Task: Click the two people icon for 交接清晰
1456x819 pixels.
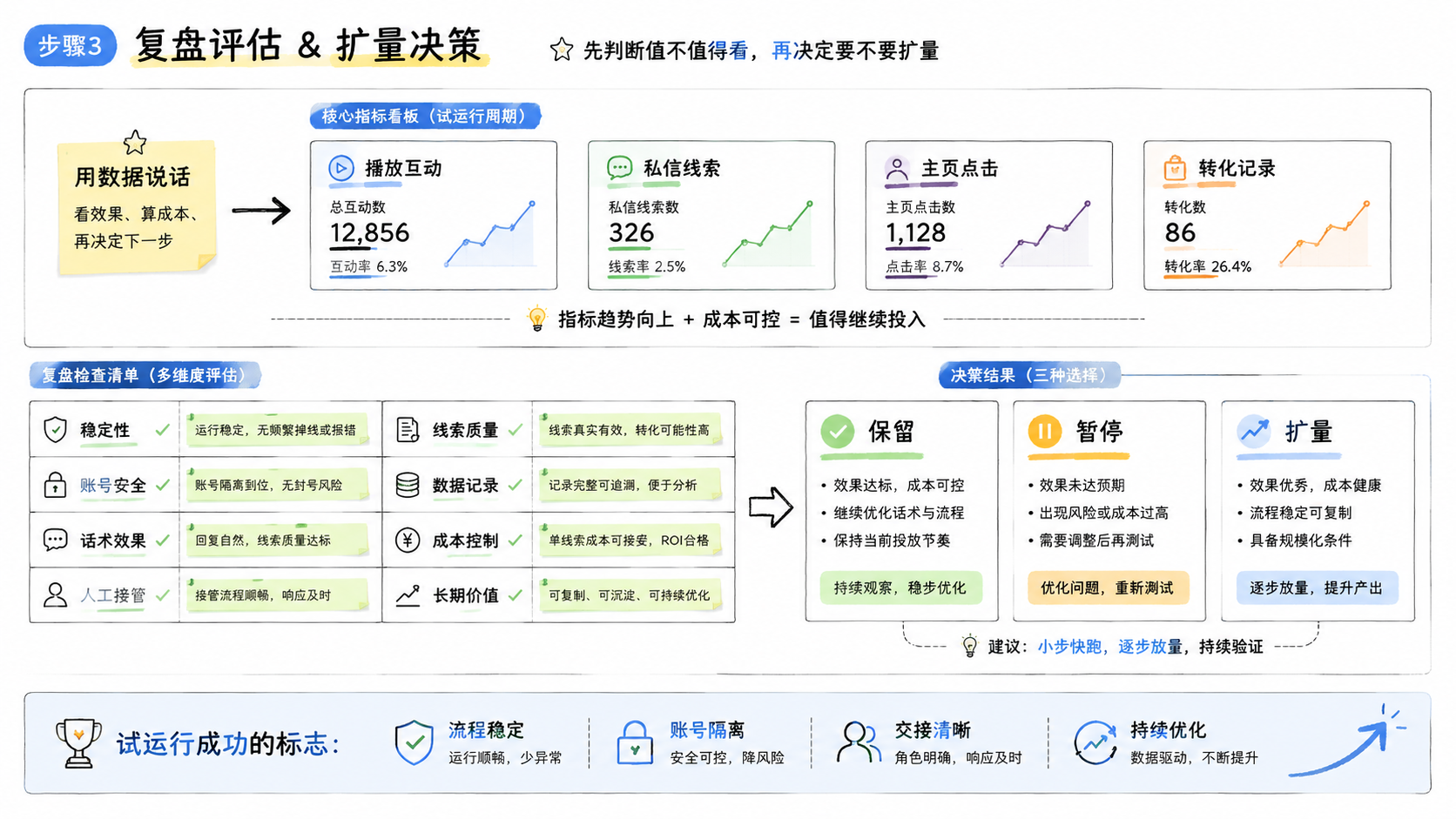Action: point(858,742)
